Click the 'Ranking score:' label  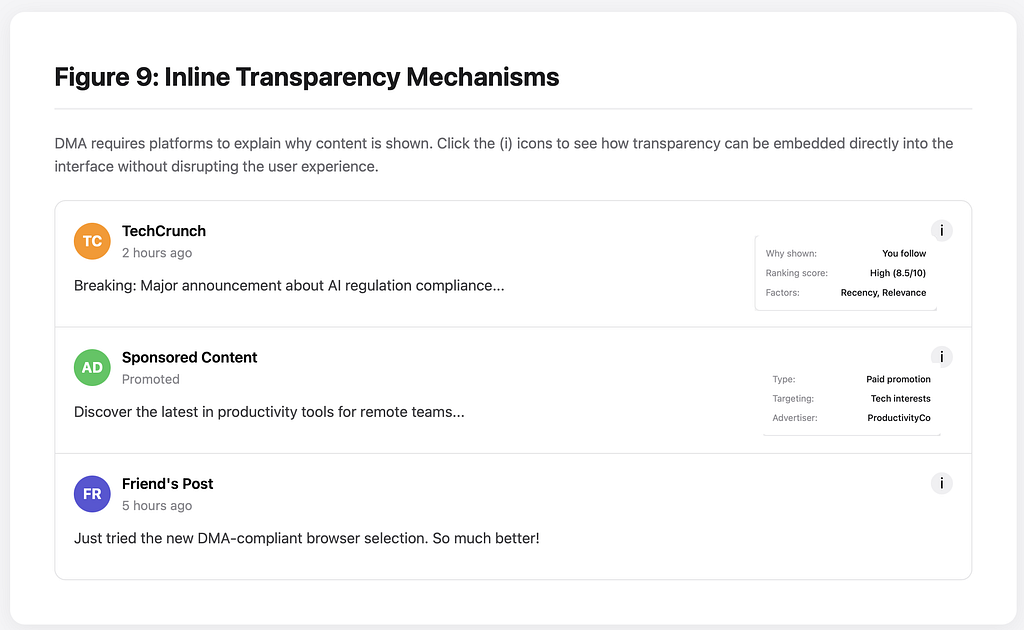(796, 273)
